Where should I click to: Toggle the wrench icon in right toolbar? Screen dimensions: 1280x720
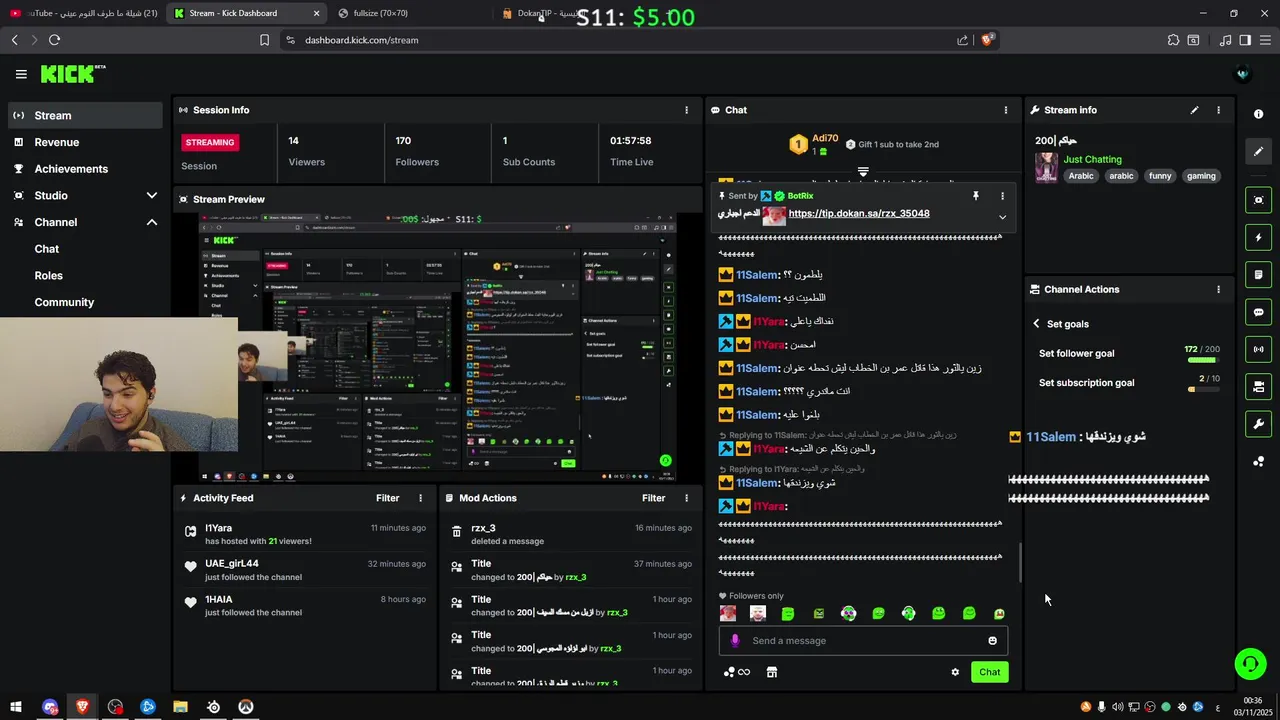point(1259,424)
